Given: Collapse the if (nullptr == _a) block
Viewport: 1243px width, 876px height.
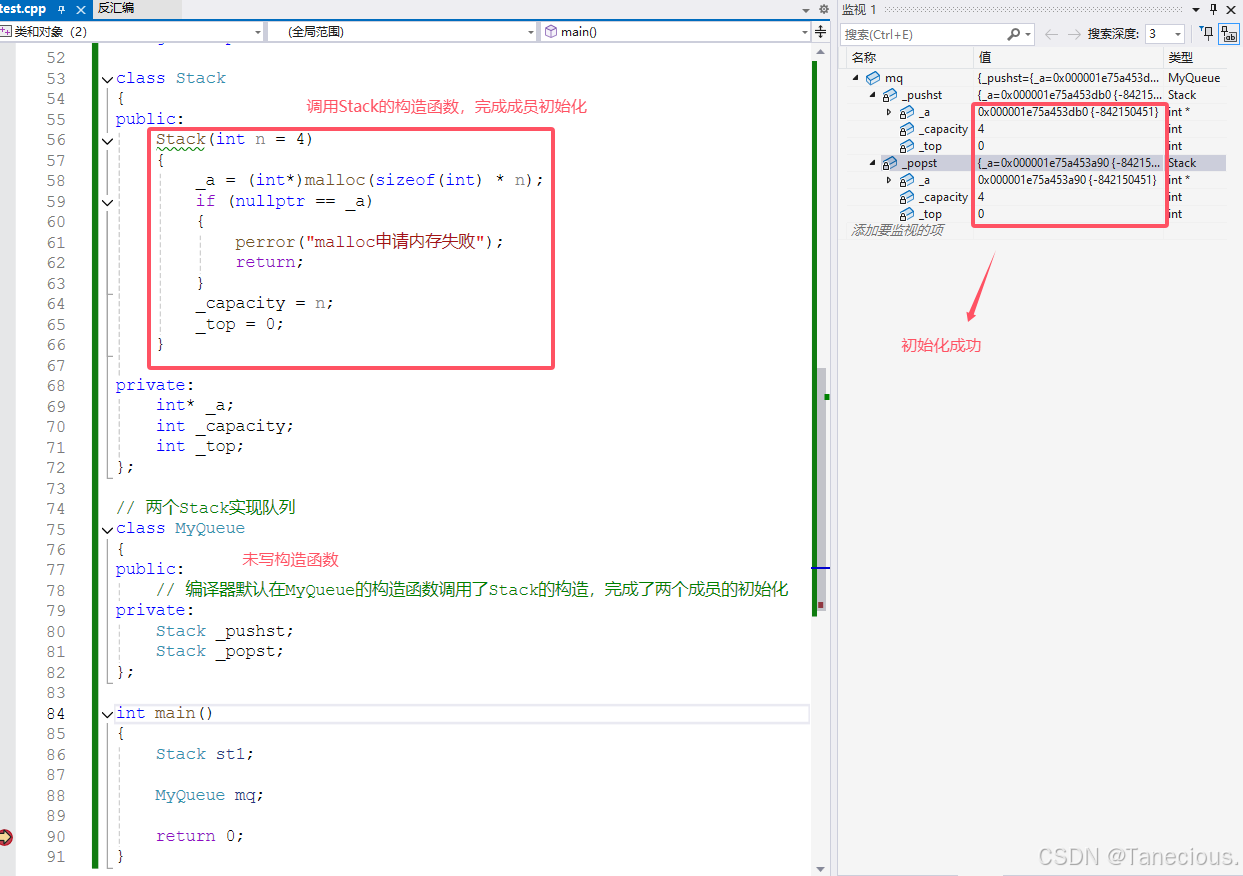Looking at the screenshot, I should 107,202.
